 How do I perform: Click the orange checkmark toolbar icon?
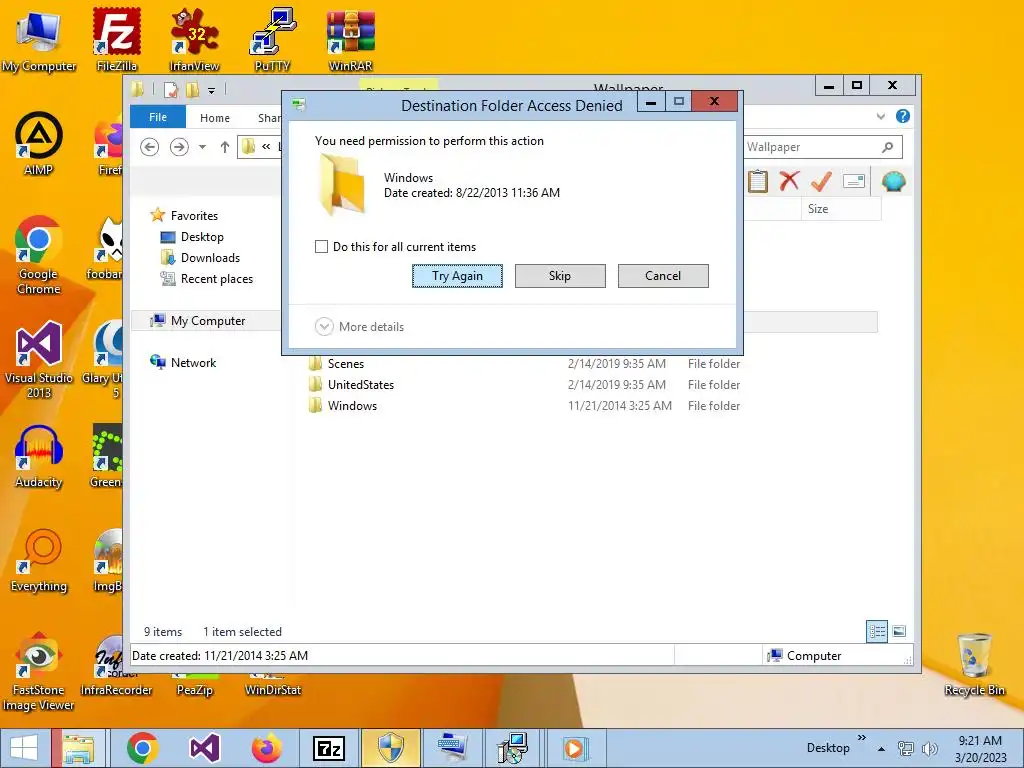tap(821, 181)
